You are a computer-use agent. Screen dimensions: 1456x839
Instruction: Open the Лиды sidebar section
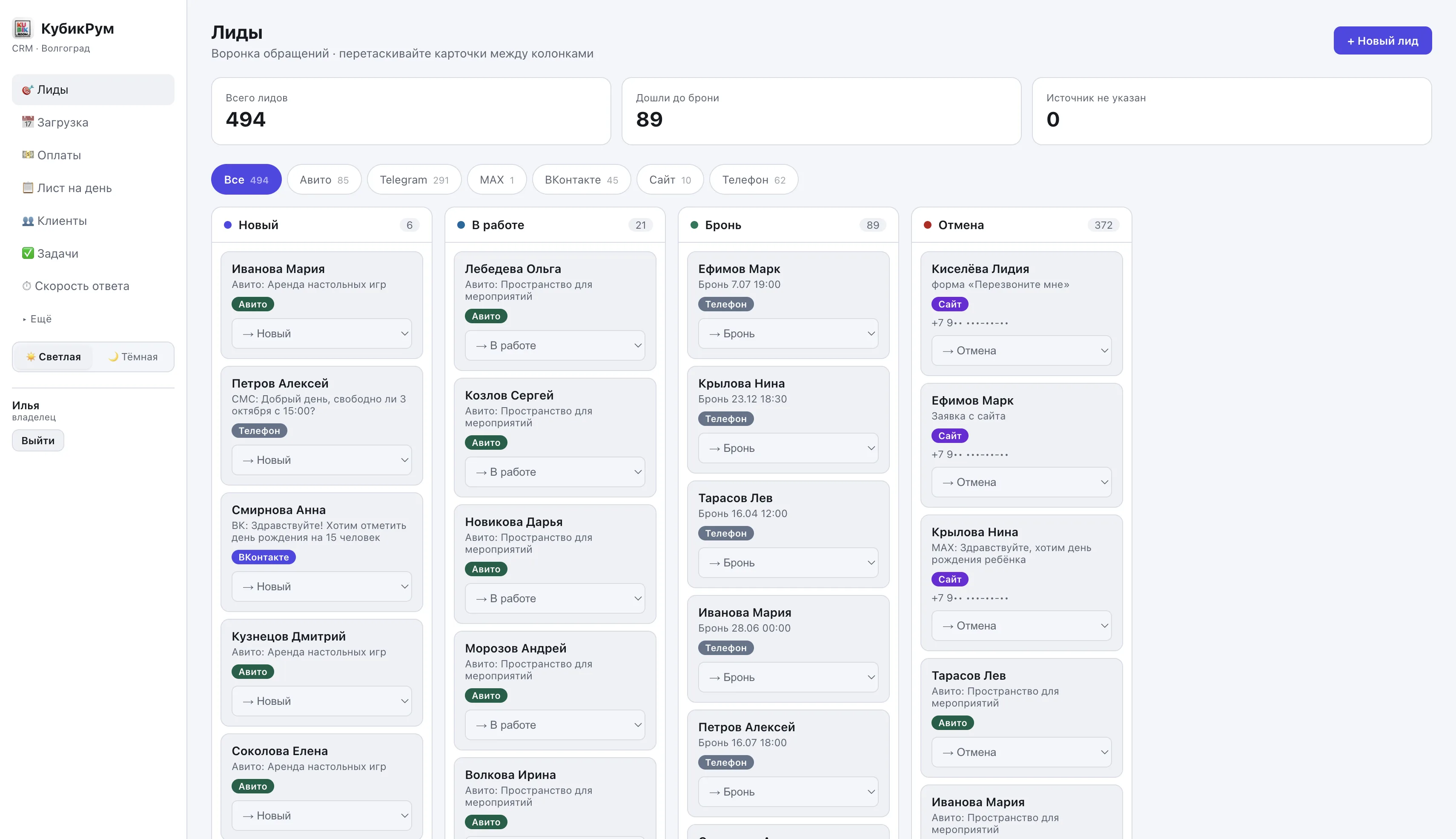(x=93, y=90)
